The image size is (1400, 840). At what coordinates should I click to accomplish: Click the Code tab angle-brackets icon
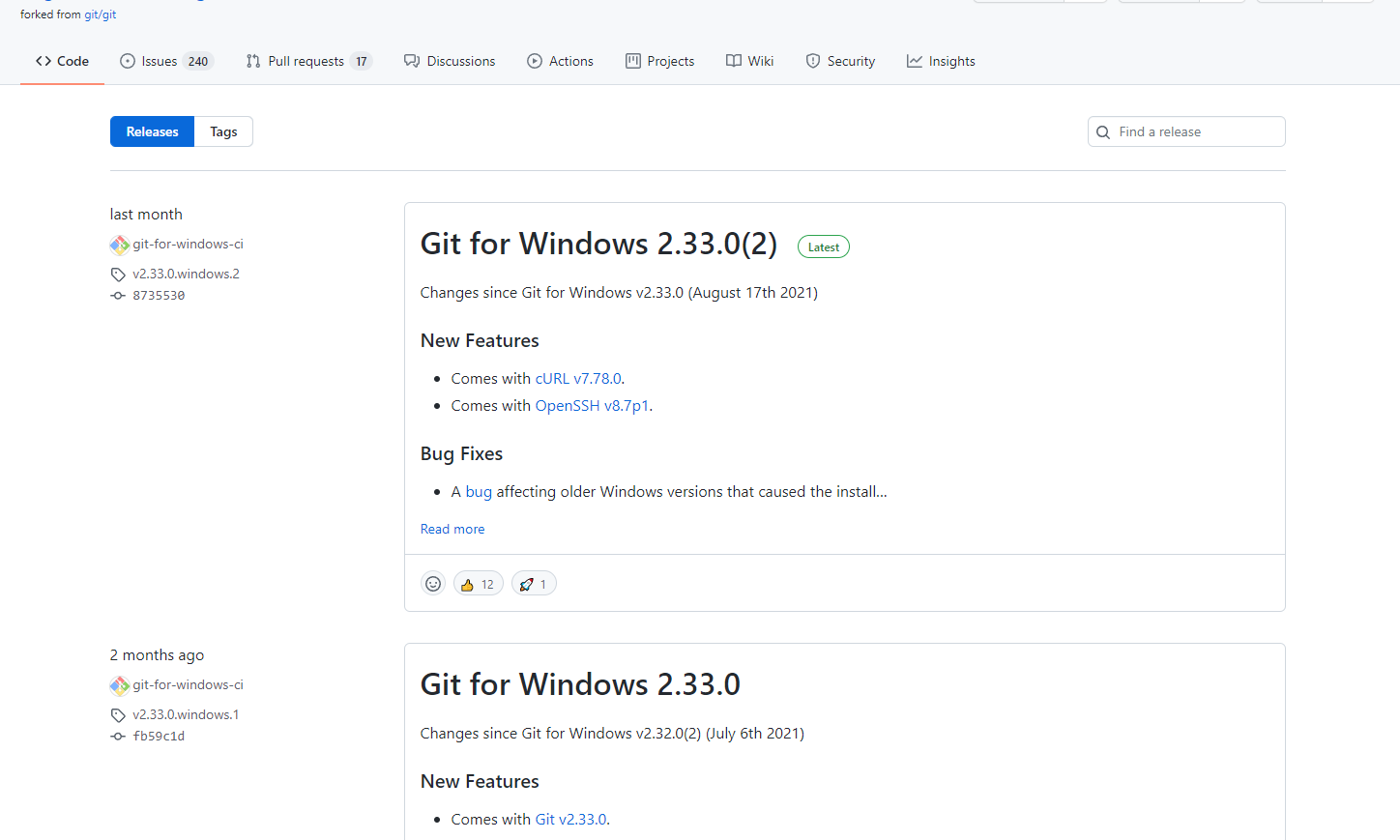pos(44,61)
